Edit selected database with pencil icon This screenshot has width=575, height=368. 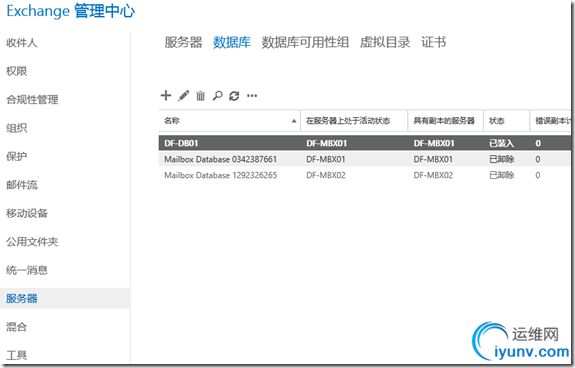184,96
